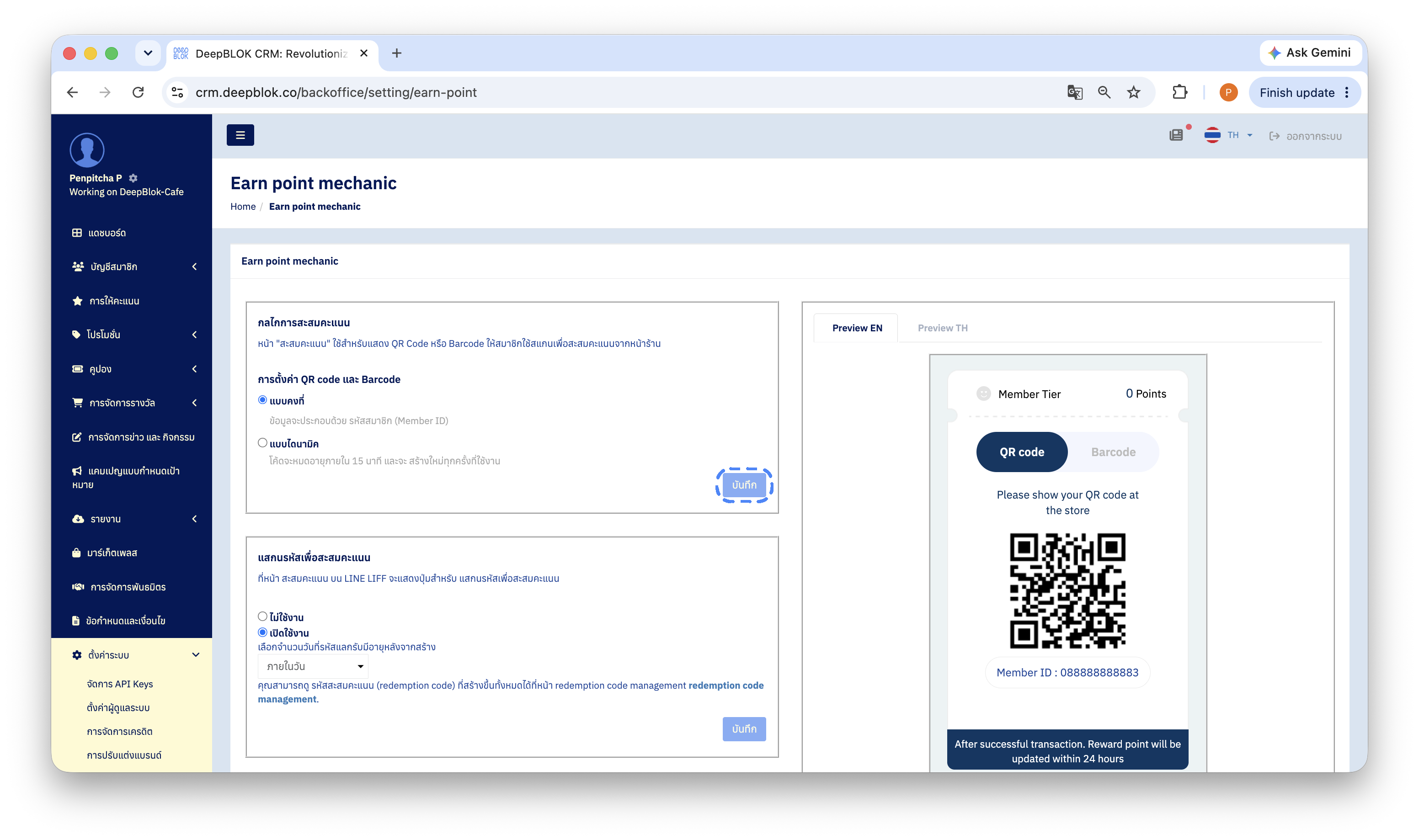1419x840 pixels.
Task: Open the Chrome profile P avatar
Action: point(1228,92)
